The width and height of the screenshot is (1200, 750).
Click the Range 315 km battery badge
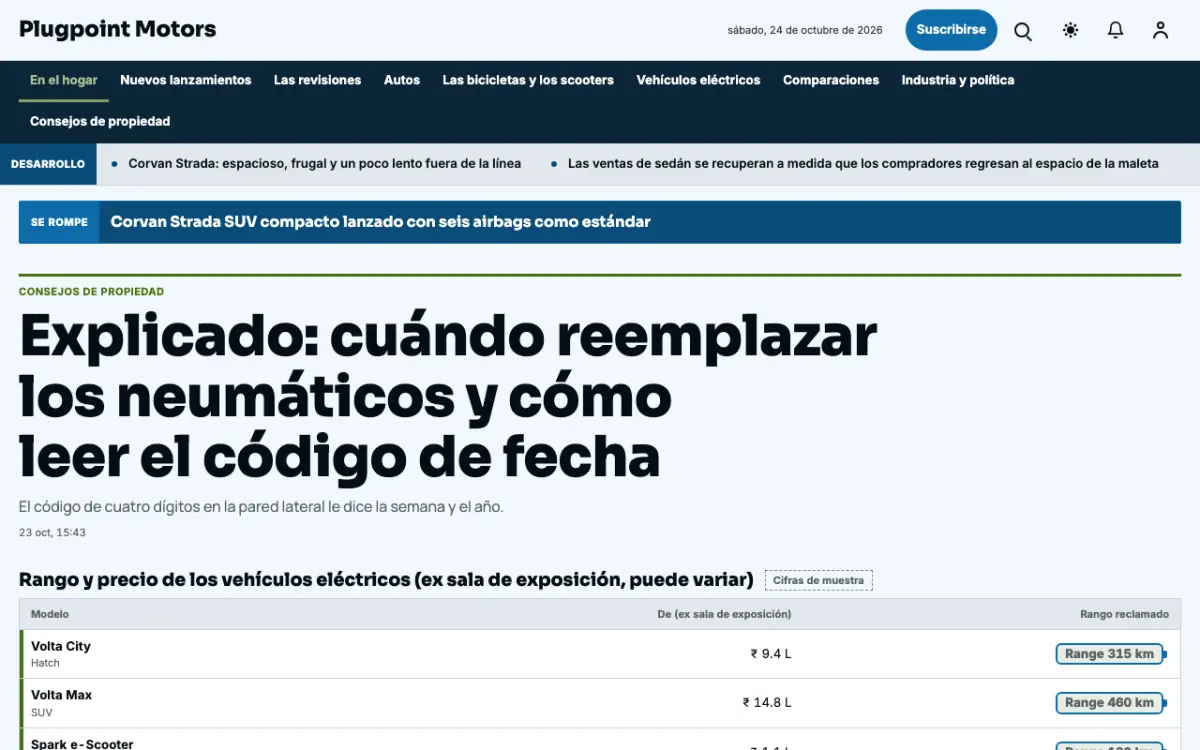tap(1111, 654)
